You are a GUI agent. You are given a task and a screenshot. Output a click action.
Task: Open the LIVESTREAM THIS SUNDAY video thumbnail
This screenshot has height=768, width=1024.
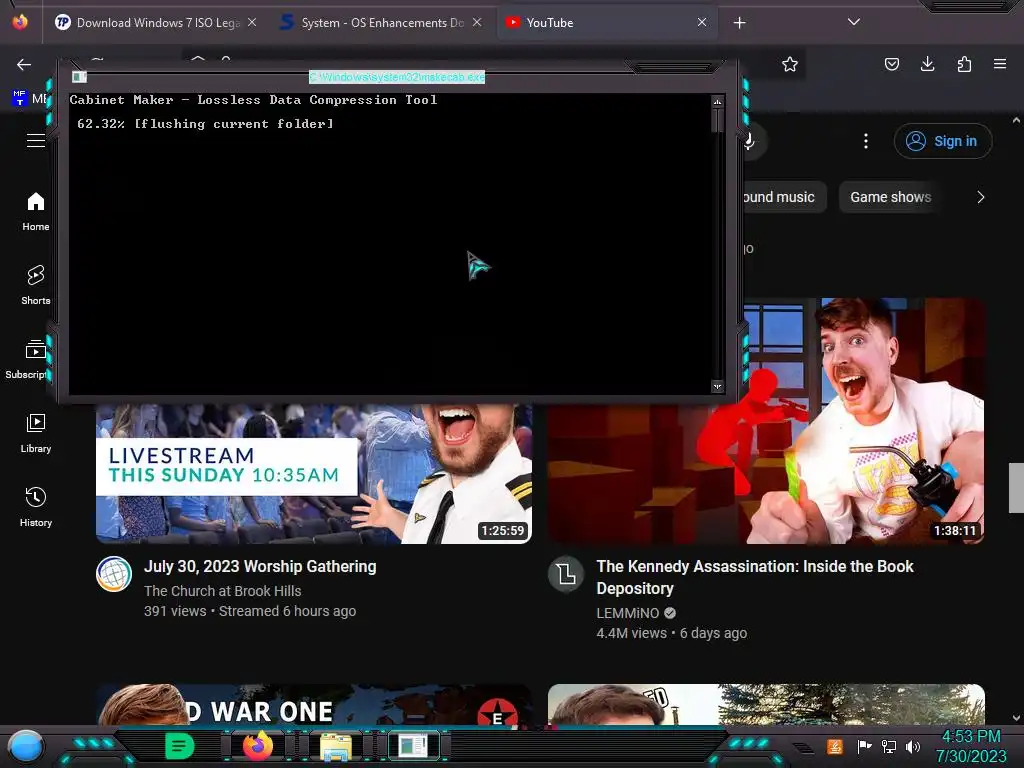[x=314, y=473]
